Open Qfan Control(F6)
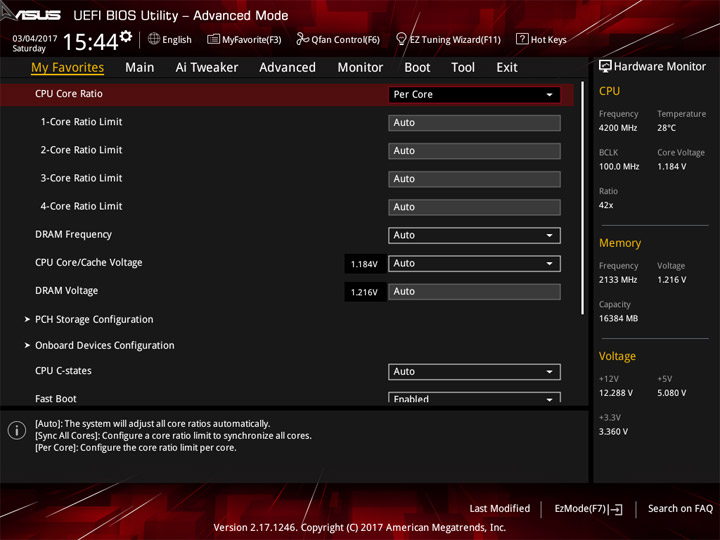 338,39
